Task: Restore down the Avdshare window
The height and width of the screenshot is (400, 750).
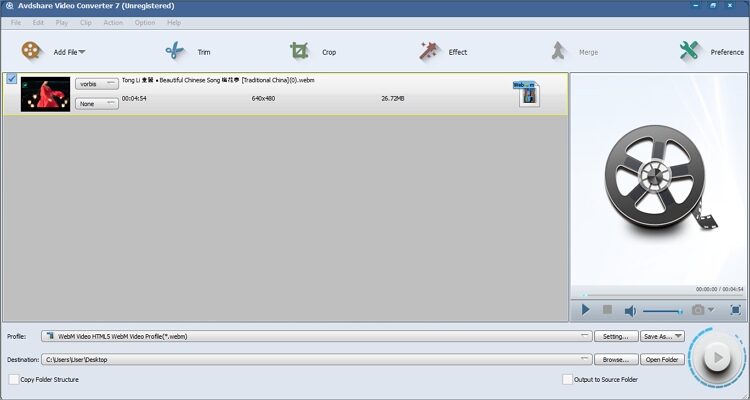Action: 713,6
